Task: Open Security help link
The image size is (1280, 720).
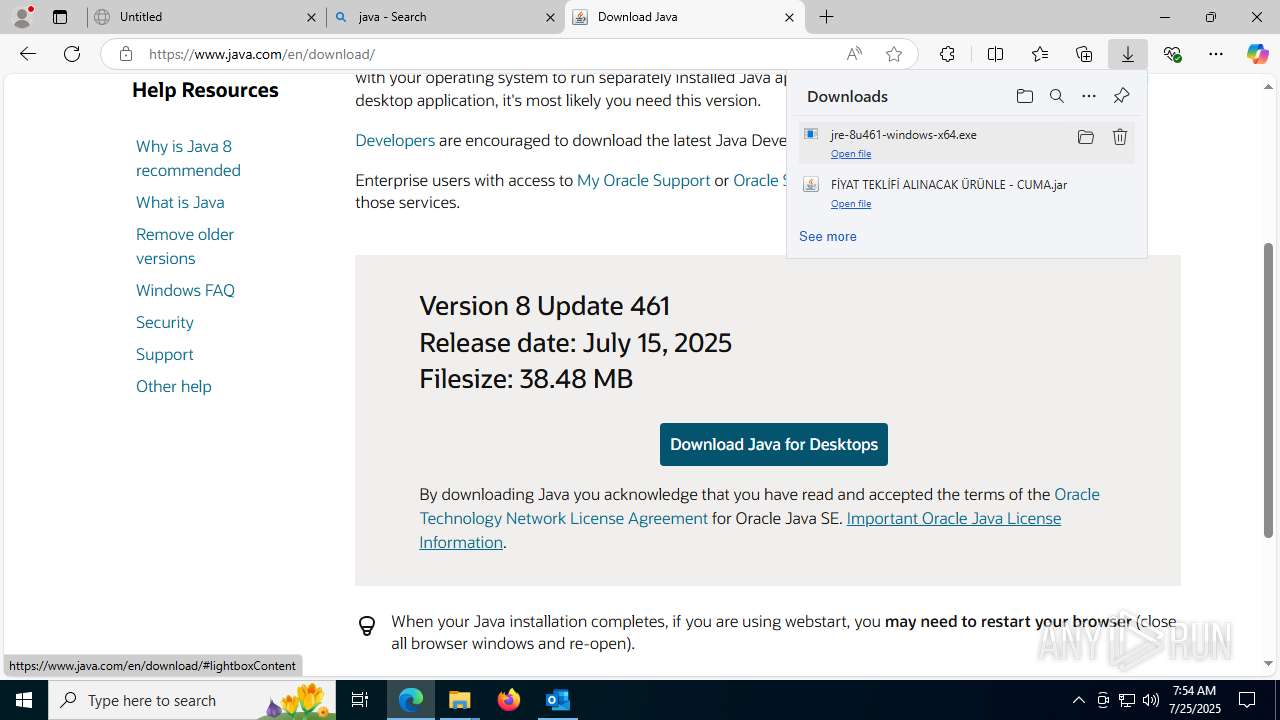Action: click(165, 322)
